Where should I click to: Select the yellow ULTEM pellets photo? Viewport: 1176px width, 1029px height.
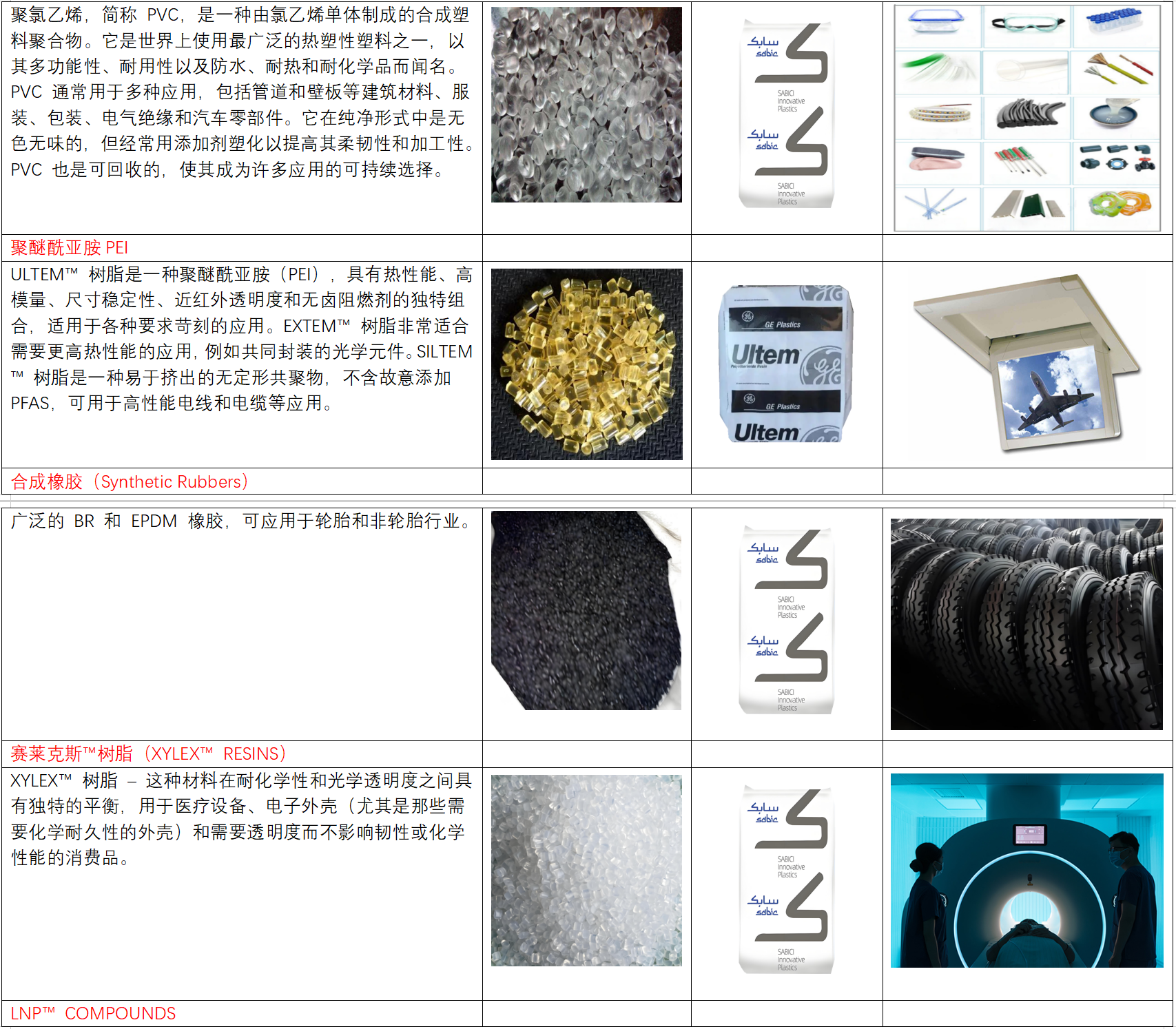(x=586, y=364)
